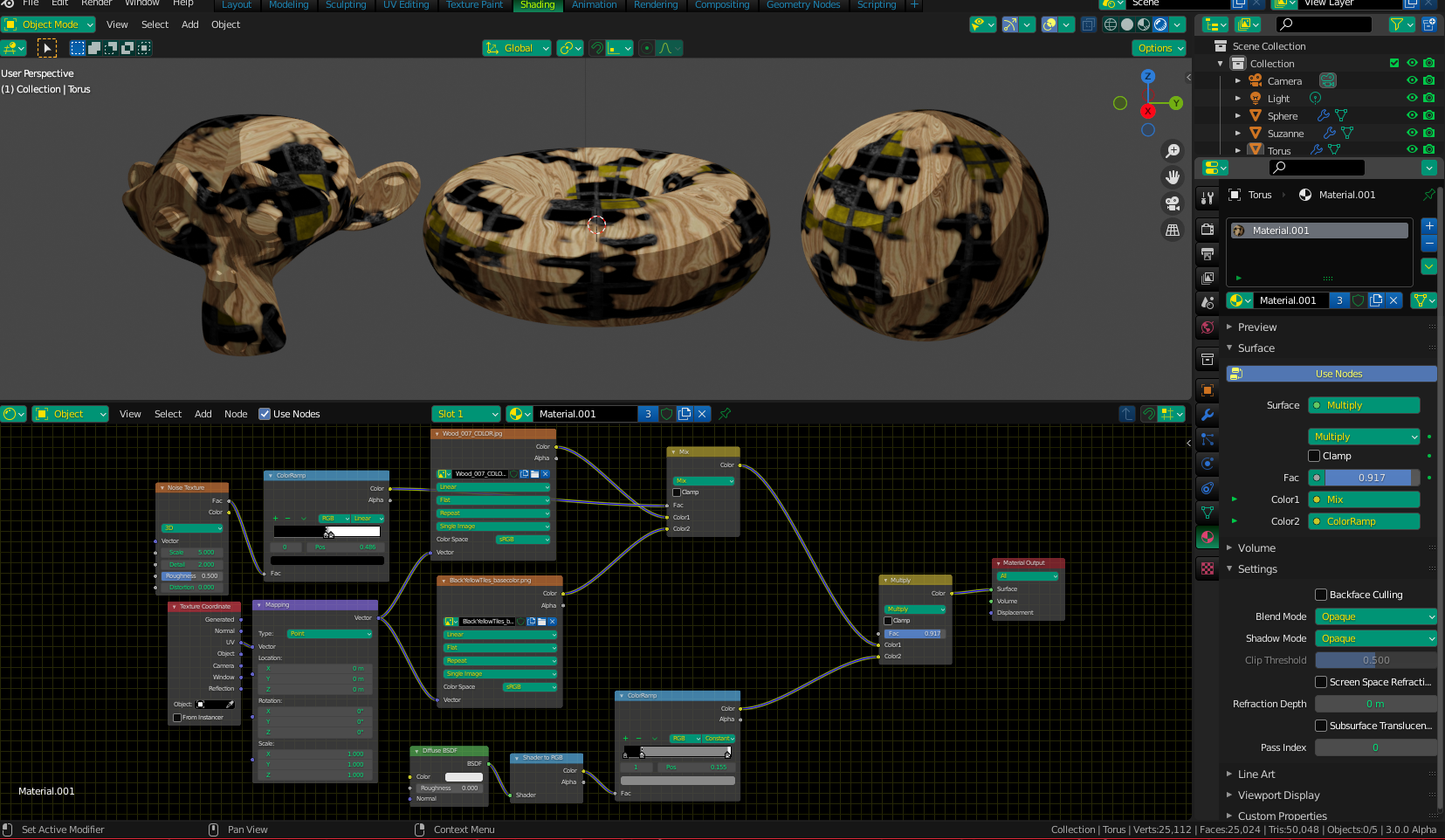Viewport: 1445px width, 840px height.
Task: Open Blend Mode Opaque dropdown
Action: click(1376, 616)
